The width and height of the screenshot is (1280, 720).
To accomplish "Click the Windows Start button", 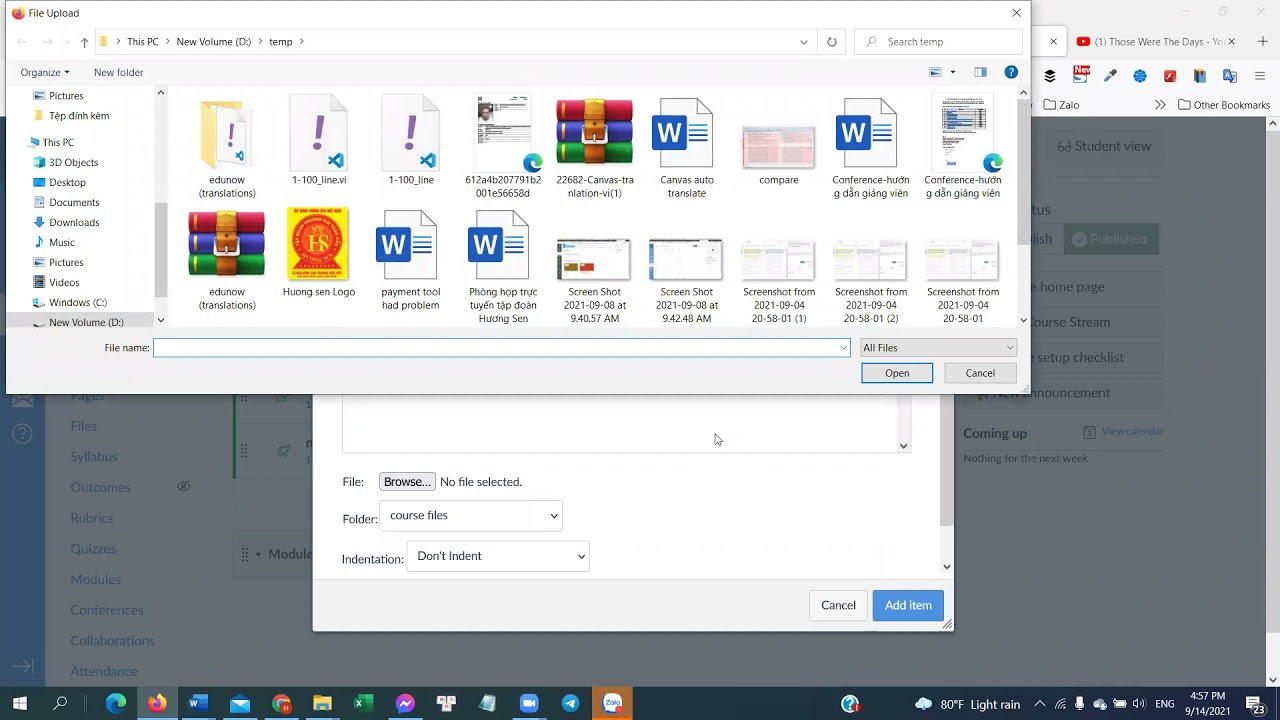I will 20,704.
